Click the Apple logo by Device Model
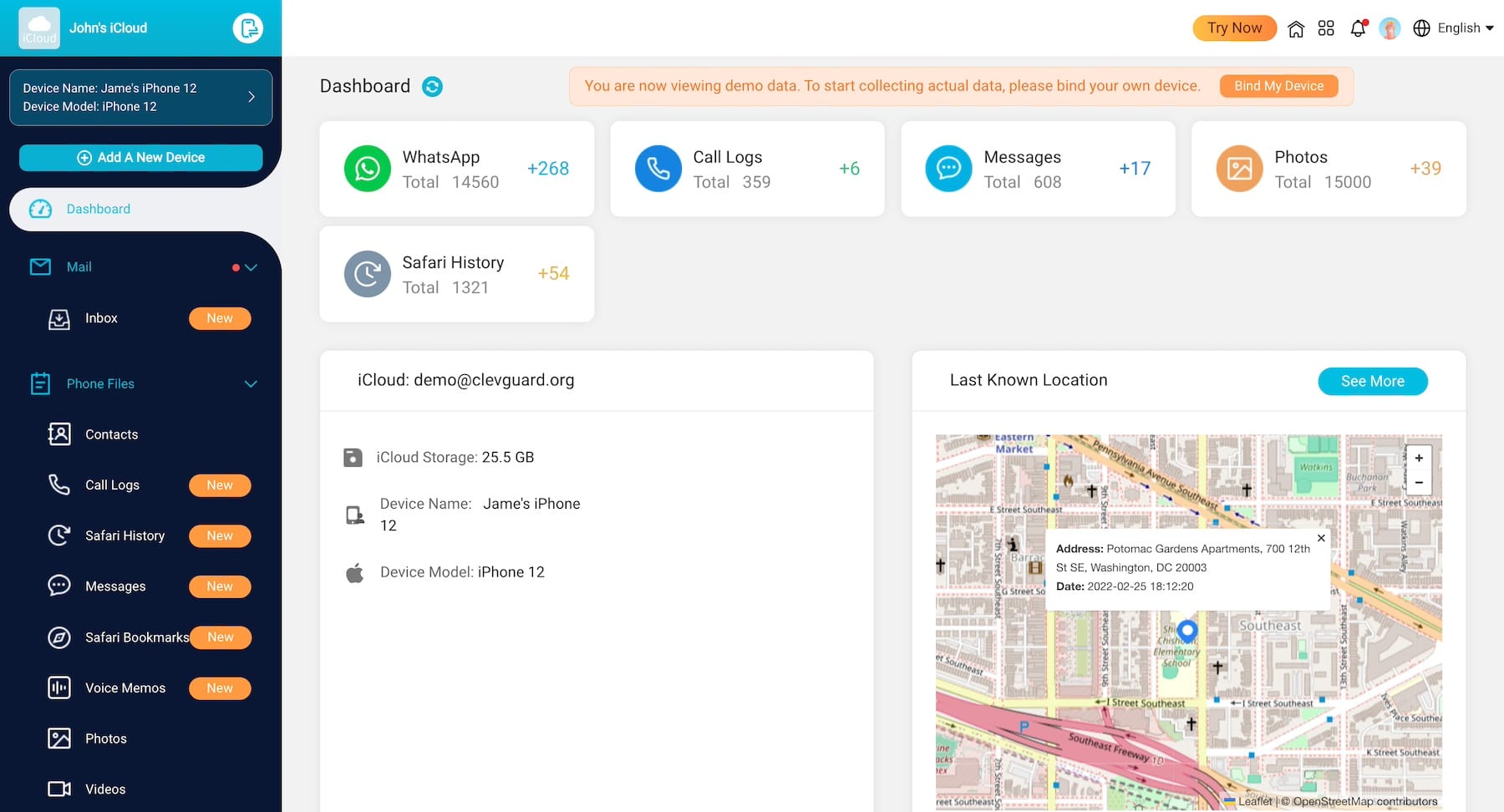Viewport: 1504px width, 812px height. click(x=355, y=573)
